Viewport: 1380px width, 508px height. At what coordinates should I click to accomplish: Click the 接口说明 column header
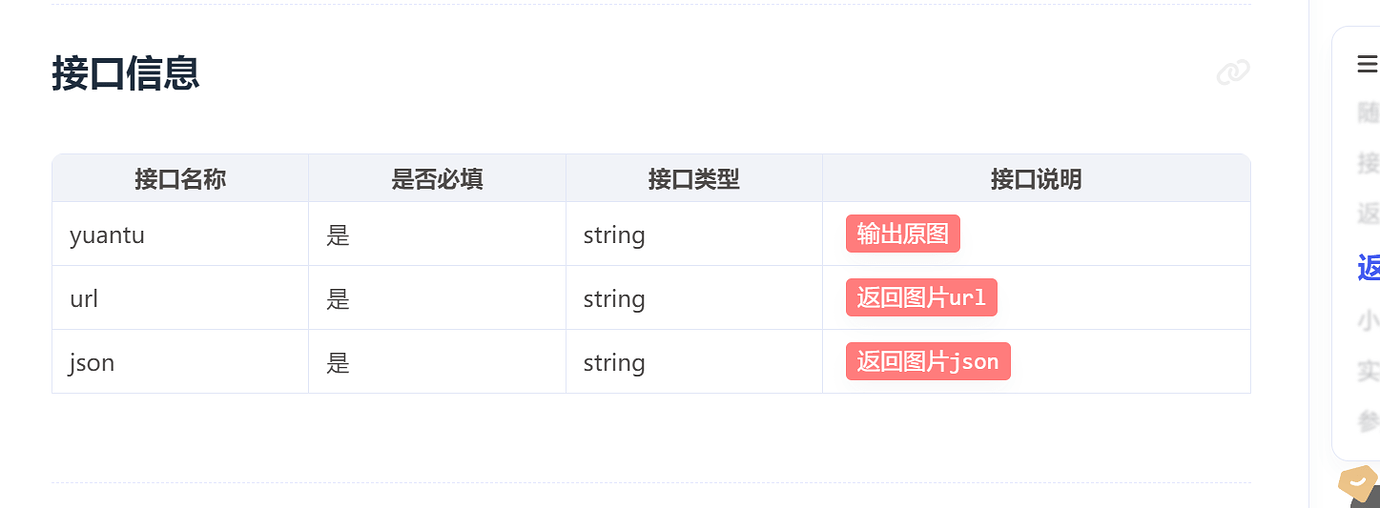click(x=1036, y=179)
